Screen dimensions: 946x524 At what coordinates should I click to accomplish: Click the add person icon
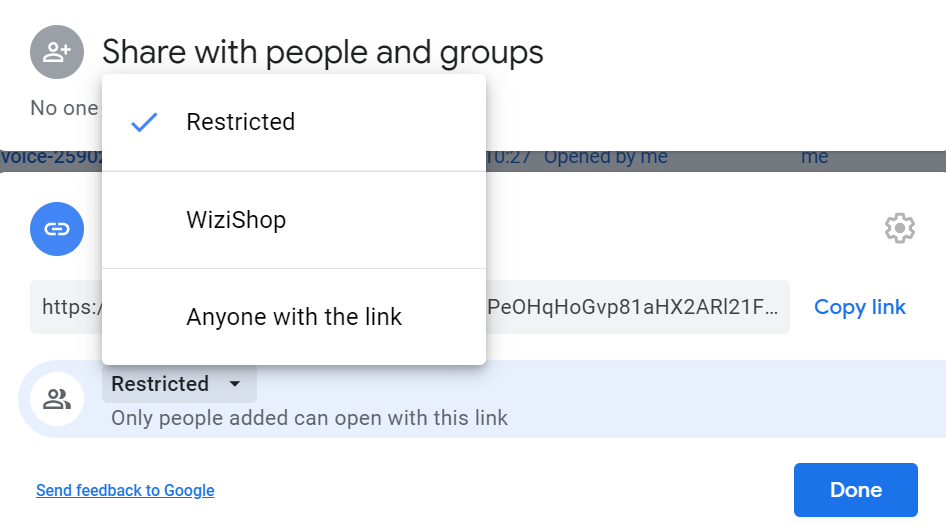57,52
